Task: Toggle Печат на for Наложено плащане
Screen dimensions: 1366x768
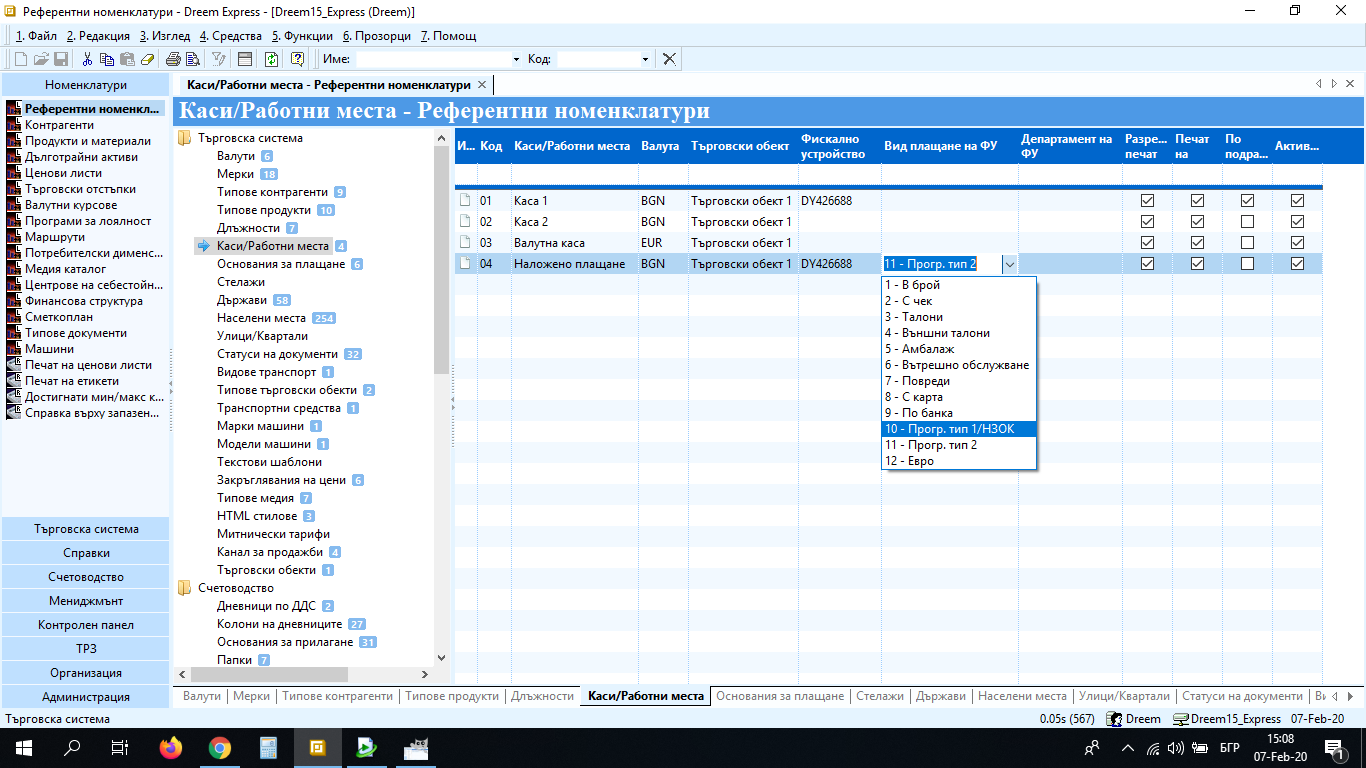Action: [1197, 263]
